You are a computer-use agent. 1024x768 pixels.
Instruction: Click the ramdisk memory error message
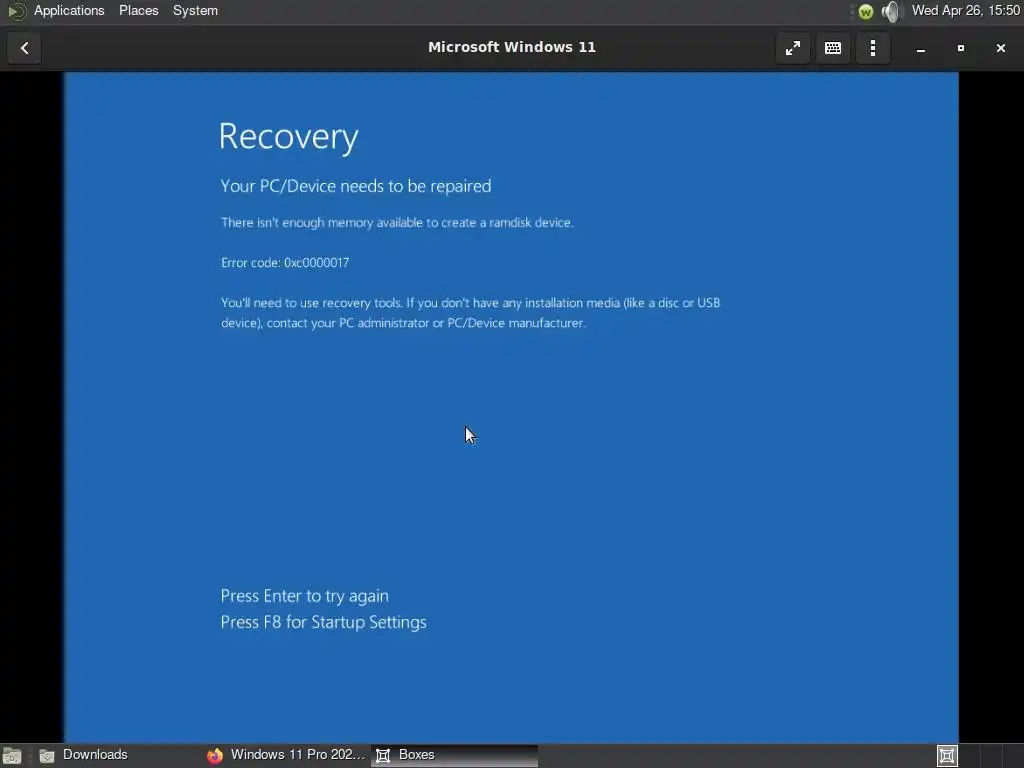point(397,223)
